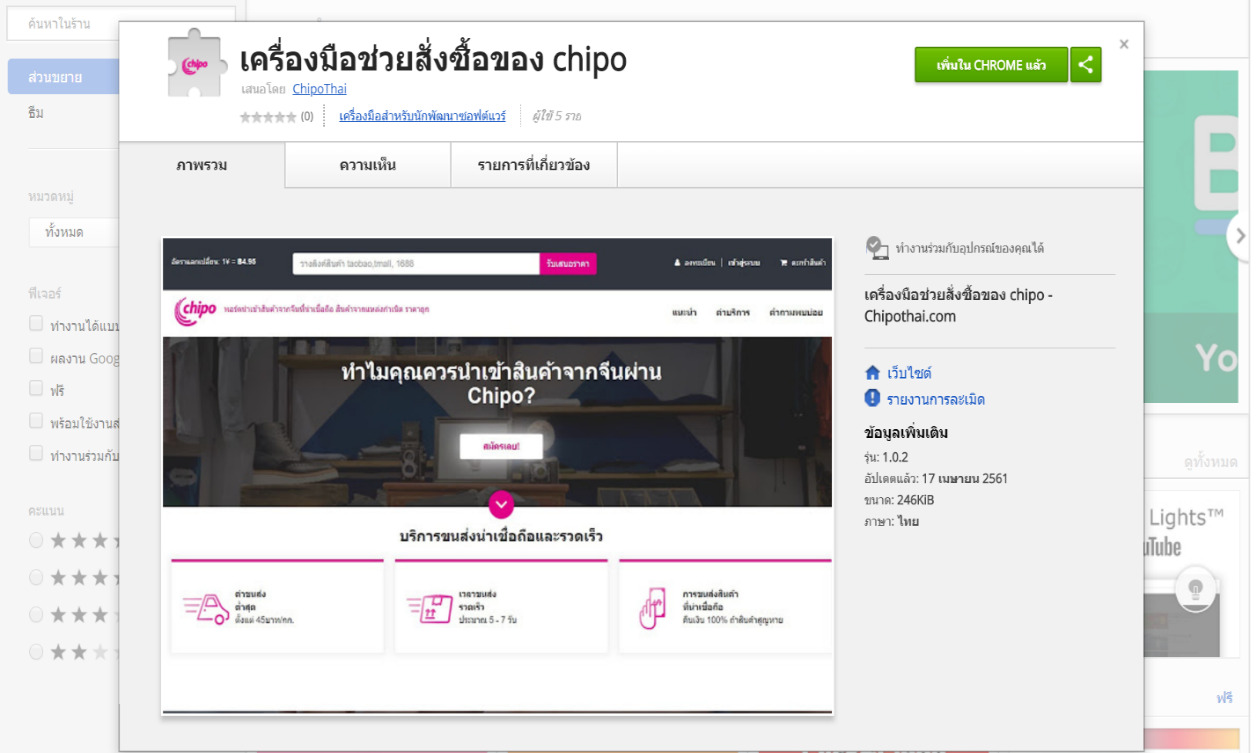Enable the ทำงานได้แบบ offline feature checkbox

click(37, 324)
